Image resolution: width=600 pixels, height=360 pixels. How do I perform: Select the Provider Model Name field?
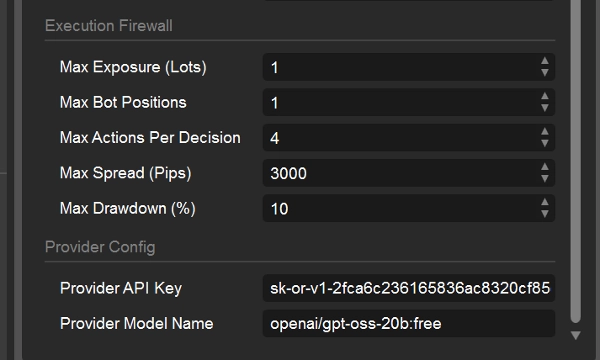409,324
